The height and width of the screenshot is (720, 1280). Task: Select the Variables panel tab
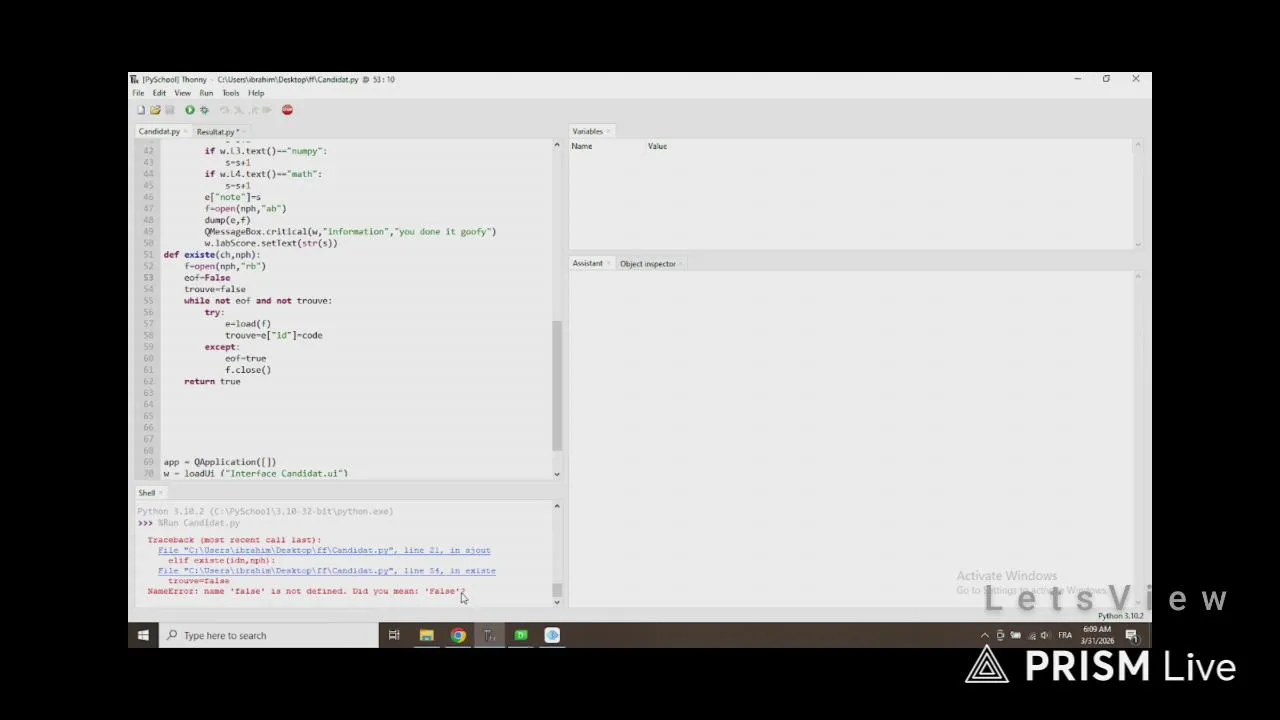[587, 131]
